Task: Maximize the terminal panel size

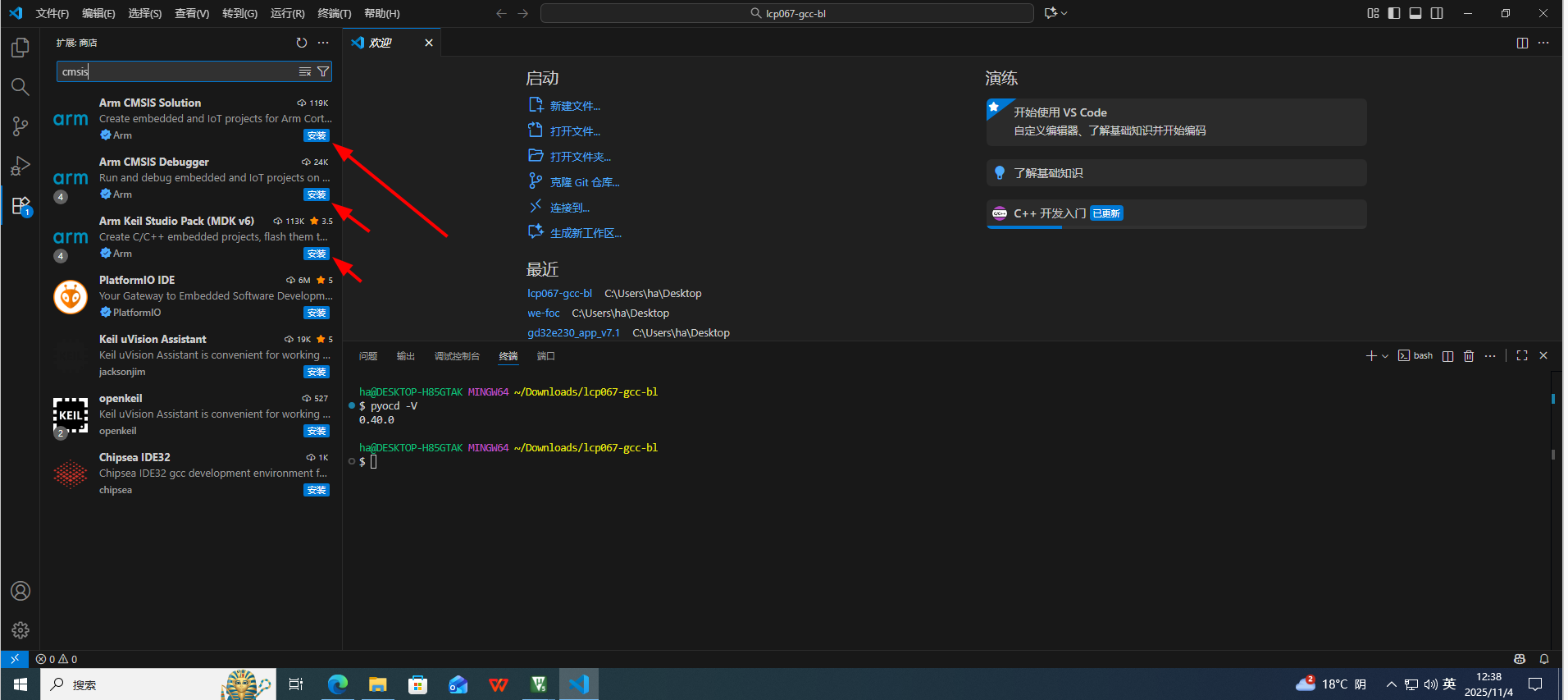Action: coord(1522,355)
